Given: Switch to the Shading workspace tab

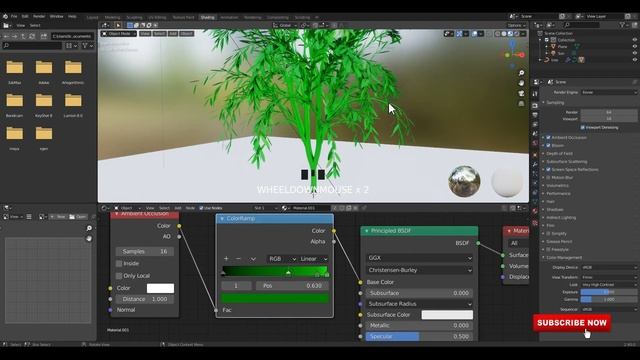Looking at the screenshot, I should pos(207,18).
